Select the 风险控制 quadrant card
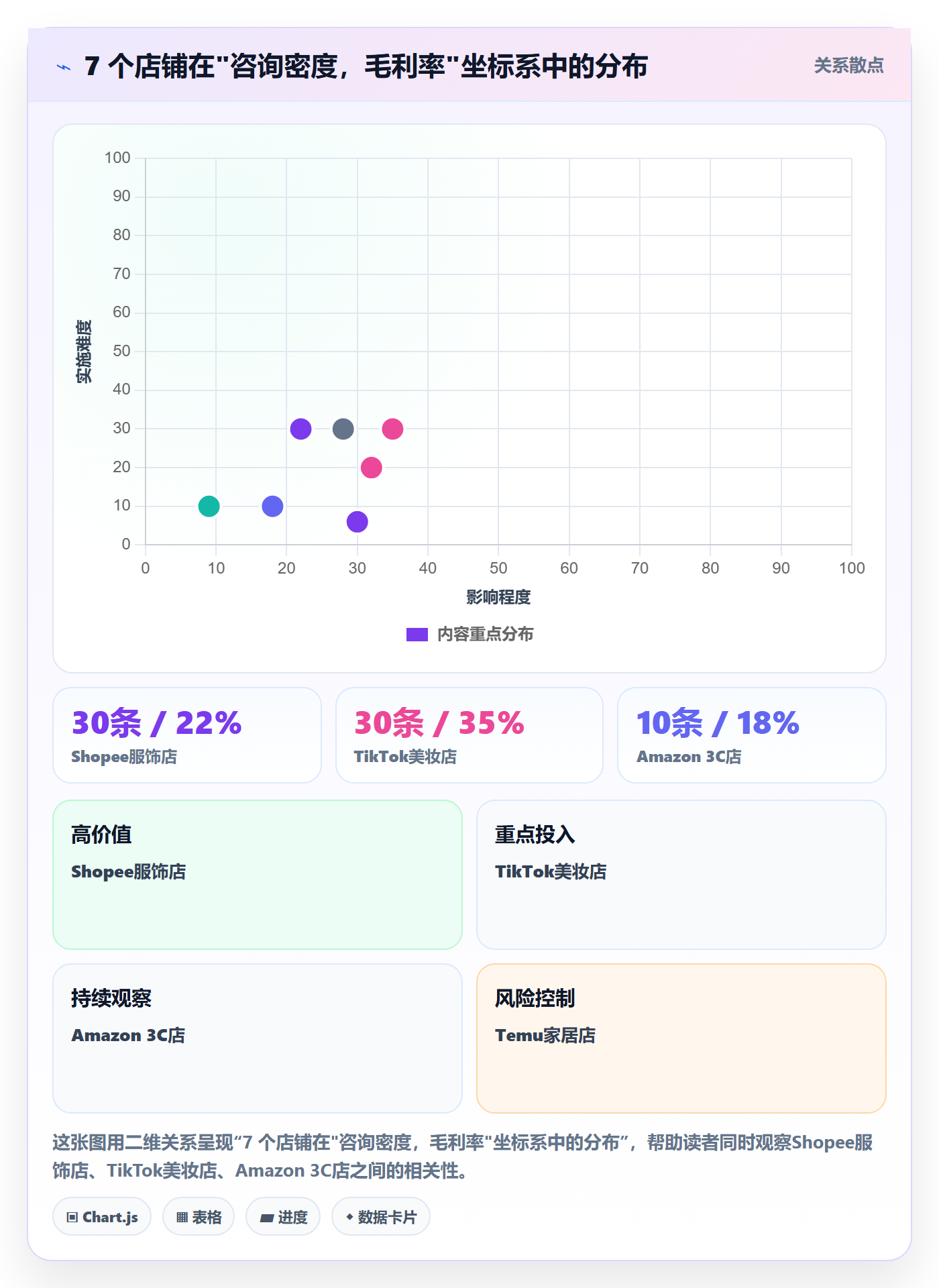Viewport: 939px width, 1288px height. [681, 1038]
